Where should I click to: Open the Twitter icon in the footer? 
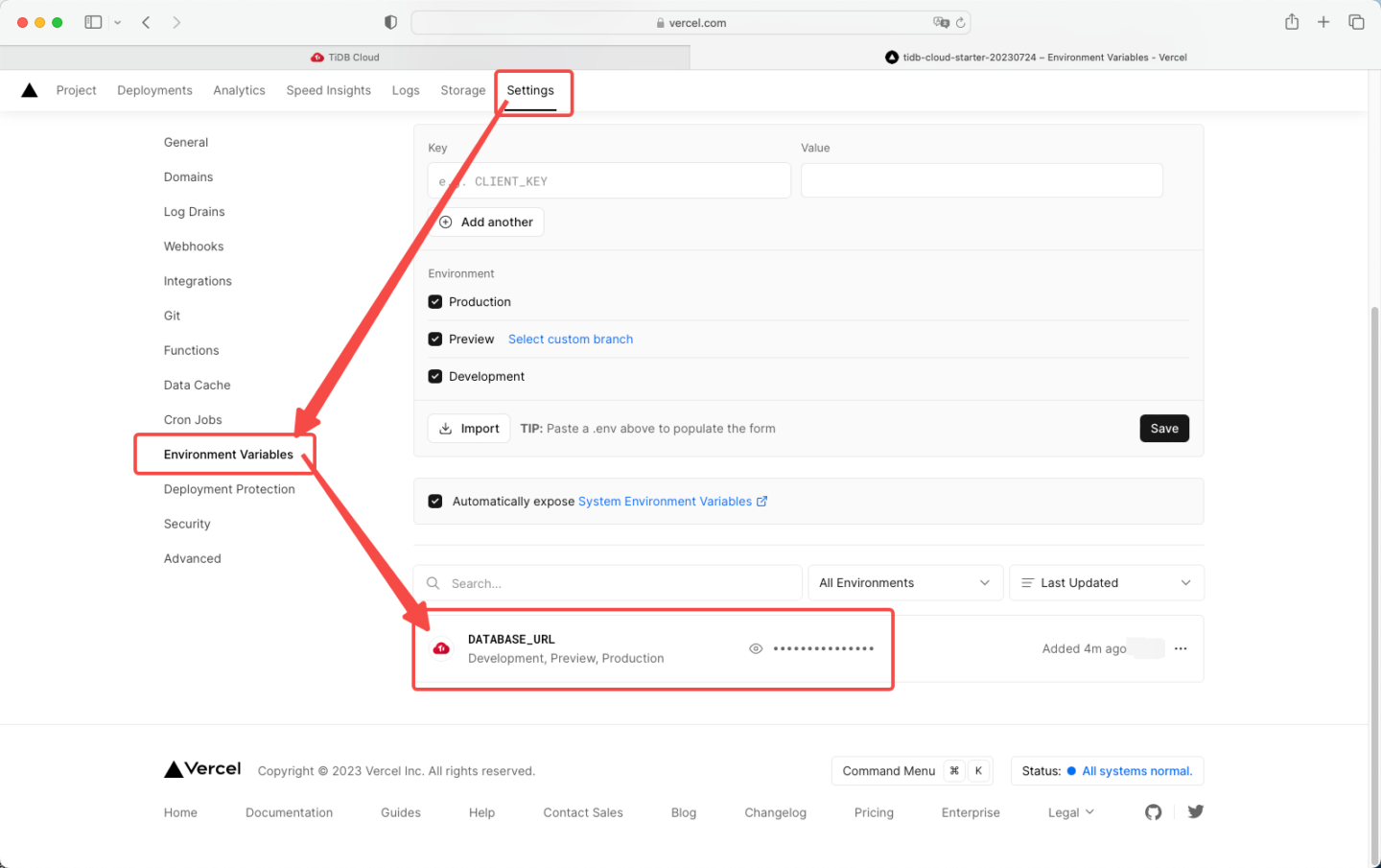1195,811
